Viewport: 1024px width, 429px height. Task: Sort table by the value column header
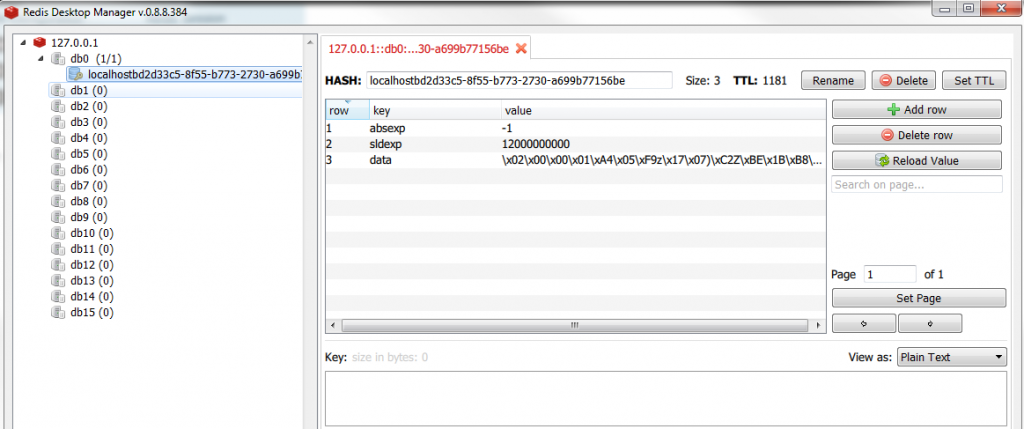[663, 110]
